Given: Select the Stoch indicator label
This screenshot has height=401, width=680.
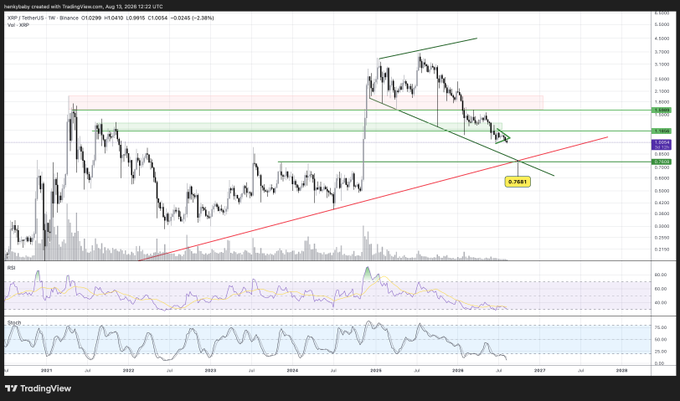Looking at the screenshot, I should [x=14, y=323].
